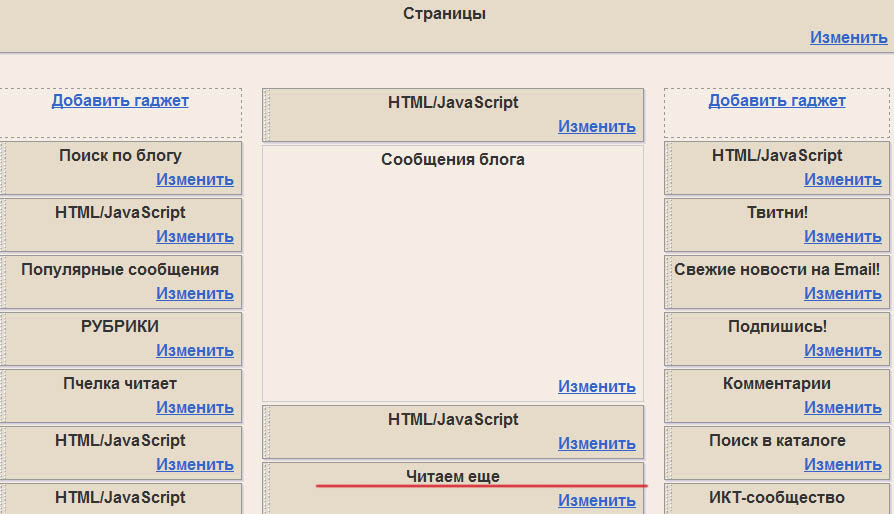This screenshot has width=894, height=514.
Task: Click Изменить link in Страницы section
Action: pos(848,37)
